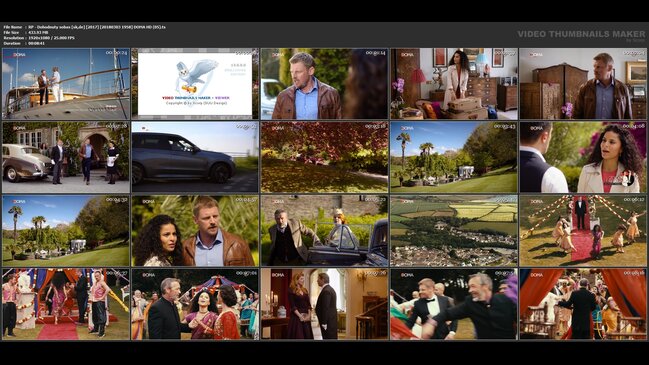Click the File Name text line
Viewport: 649px width, 365px height.
84,27
